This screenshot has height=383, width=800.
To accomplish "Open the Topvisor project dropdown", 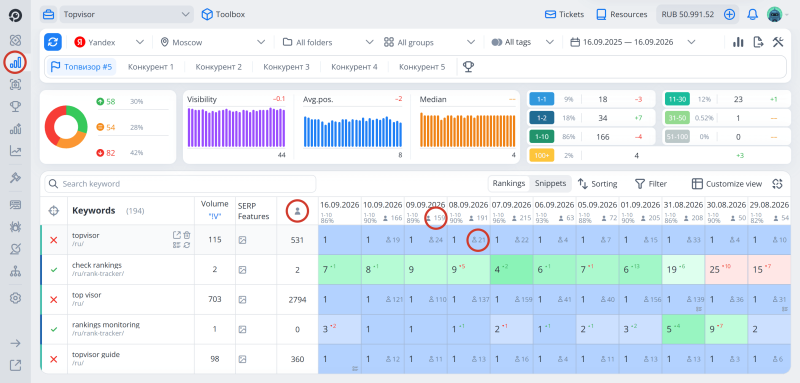I will (x=127, y=14).
